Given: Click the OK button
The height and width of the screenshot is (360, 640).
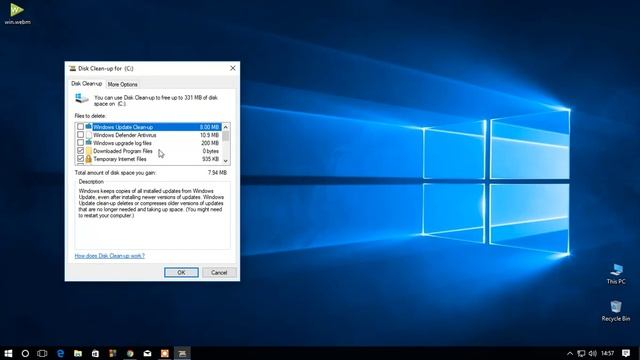Looking at the screenshot, I should tap(181, 273).
